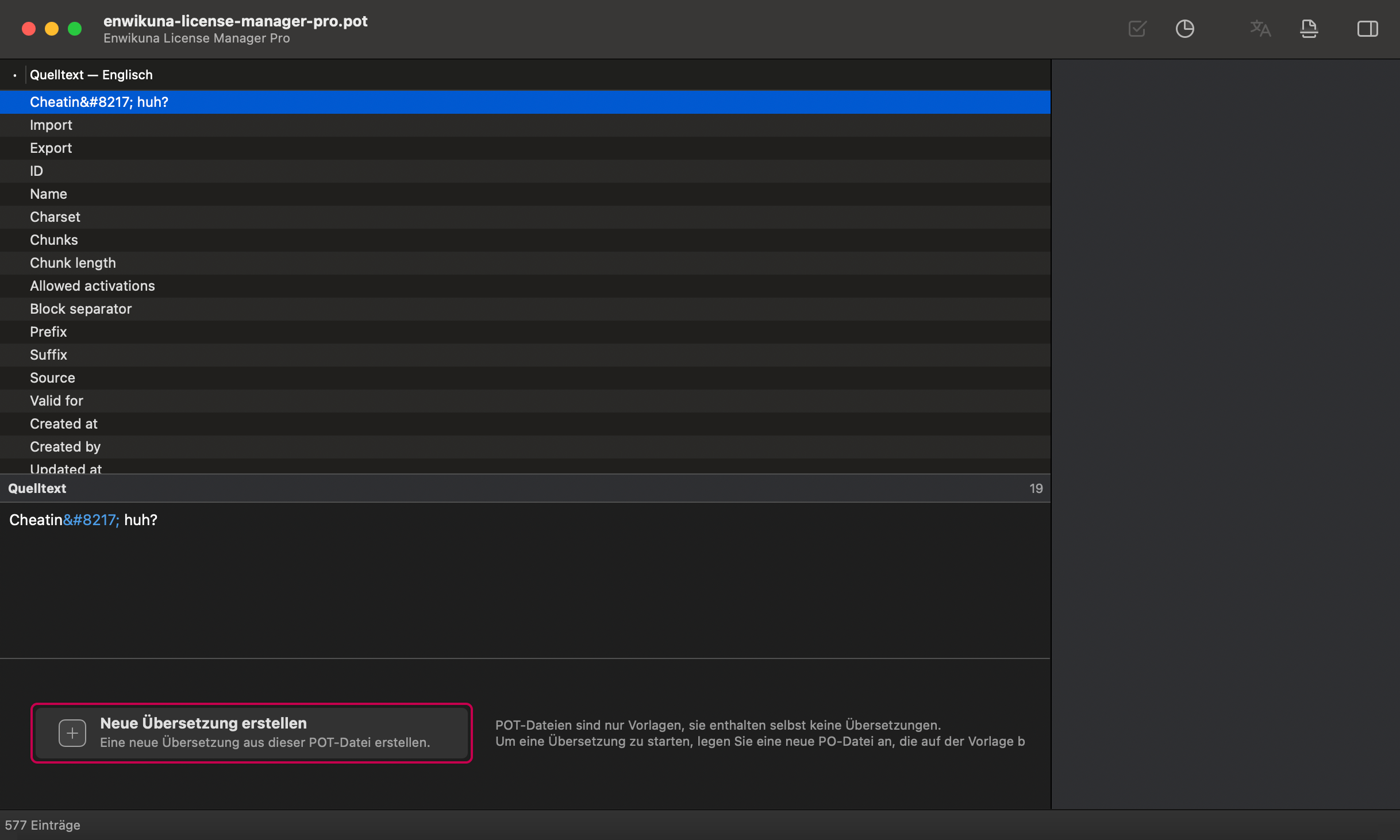
Task: Select the 'Name' list row
Action: click(x=525, y=194)
